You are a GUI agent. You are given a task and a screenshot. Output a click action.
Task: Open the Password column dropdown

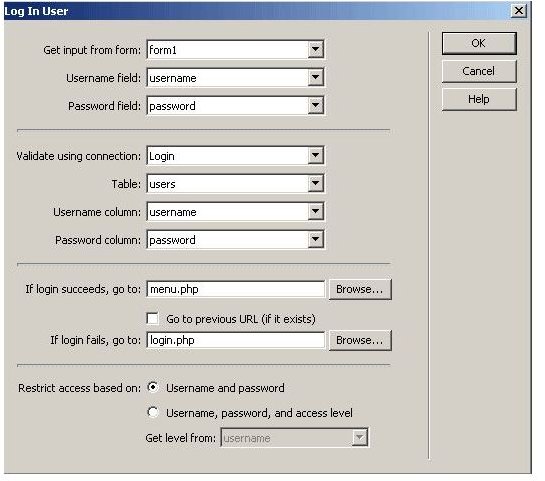(236, 240)
